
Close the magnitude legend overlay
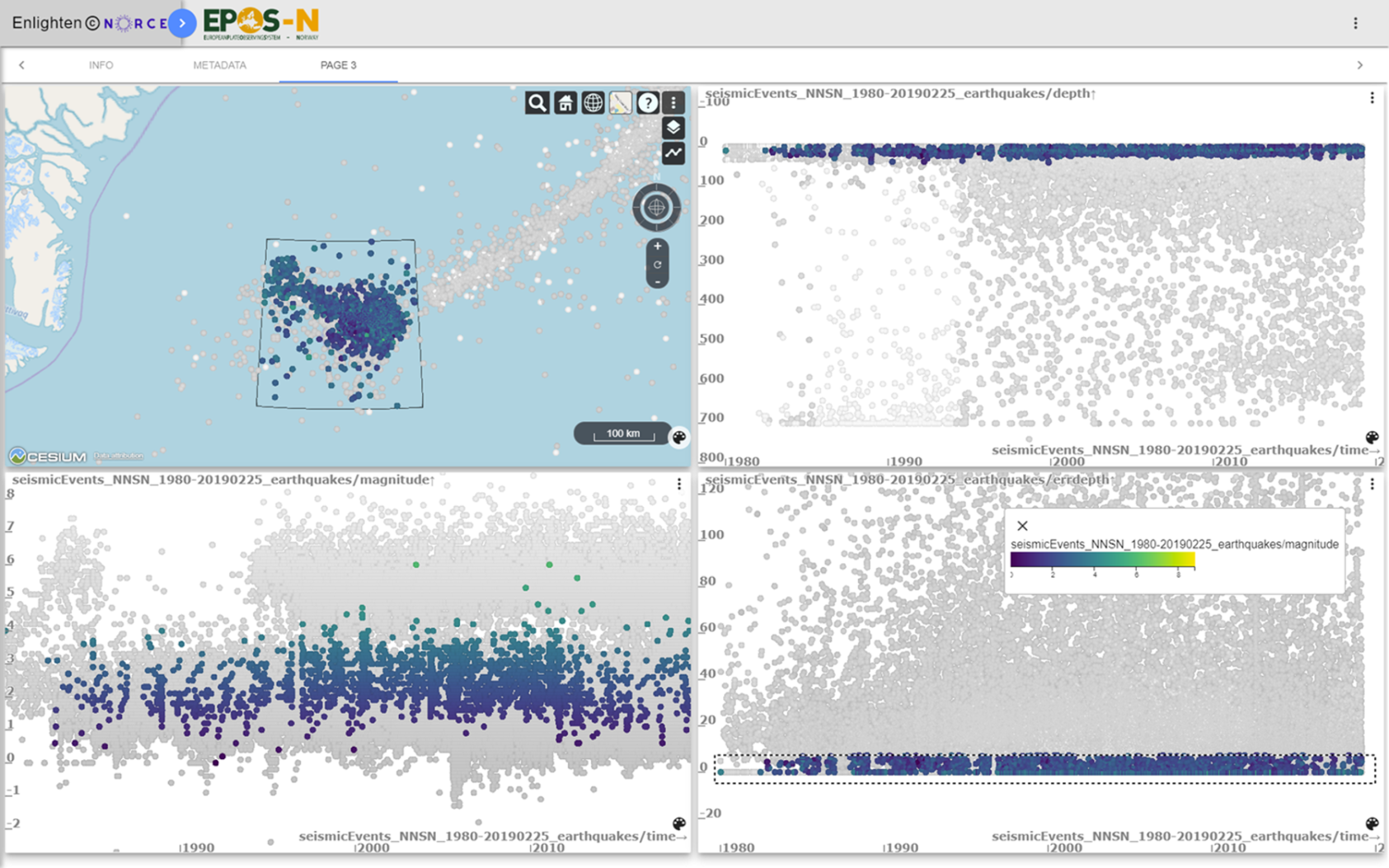pos(1023,525)
